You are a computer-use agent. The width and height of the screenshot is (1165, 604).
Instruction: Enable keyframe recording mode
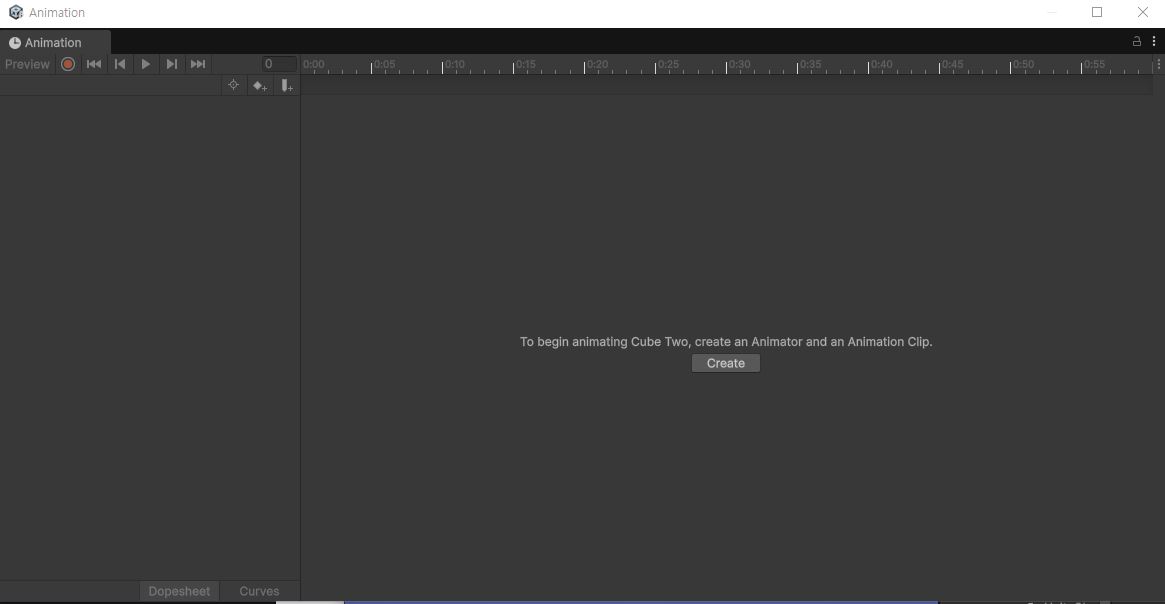click(68, 64)
